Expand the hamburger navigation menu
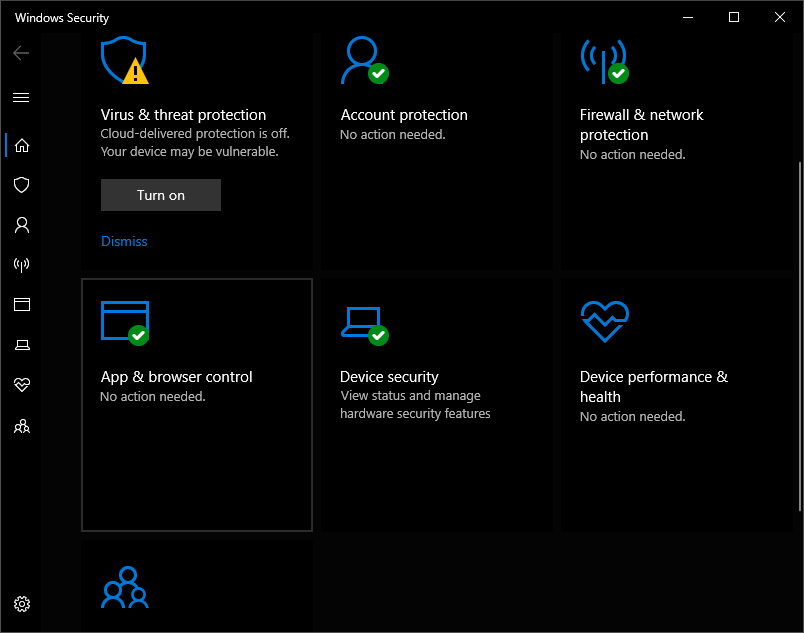This screenshot has width=804, height=633. click(x=21, y=97)
